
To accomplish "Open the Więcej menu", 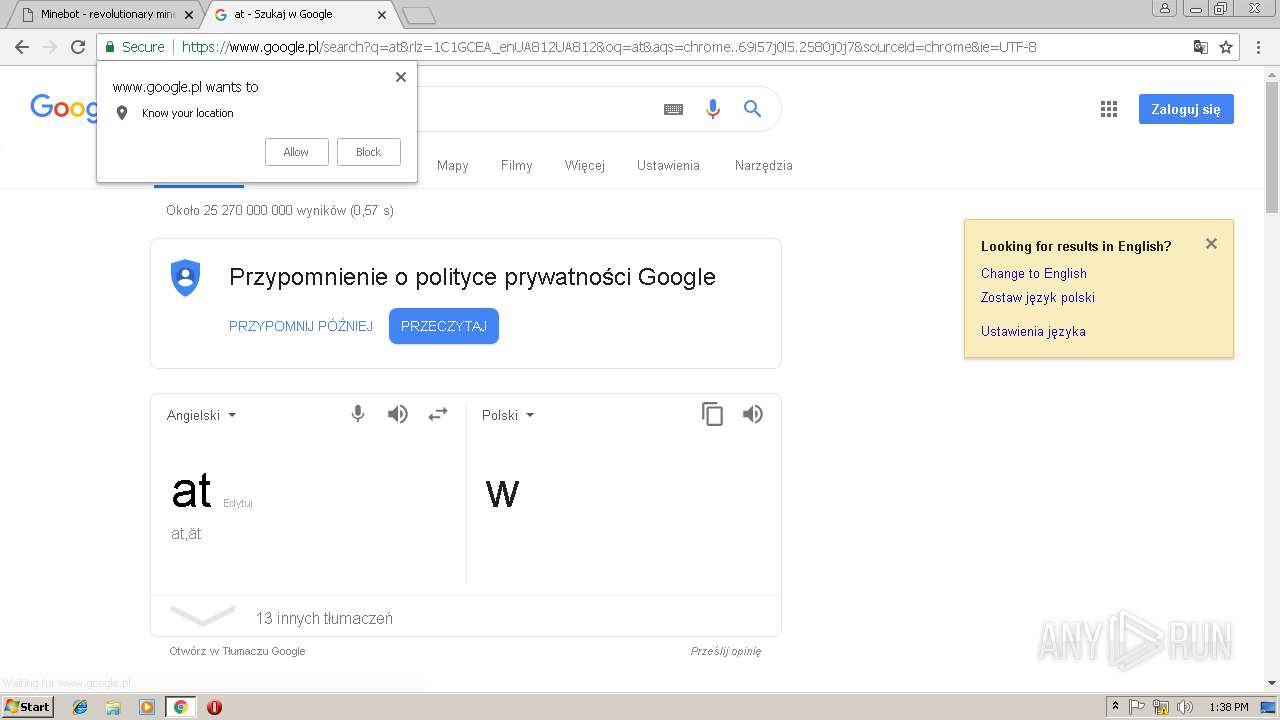I will tap(585, 166).
